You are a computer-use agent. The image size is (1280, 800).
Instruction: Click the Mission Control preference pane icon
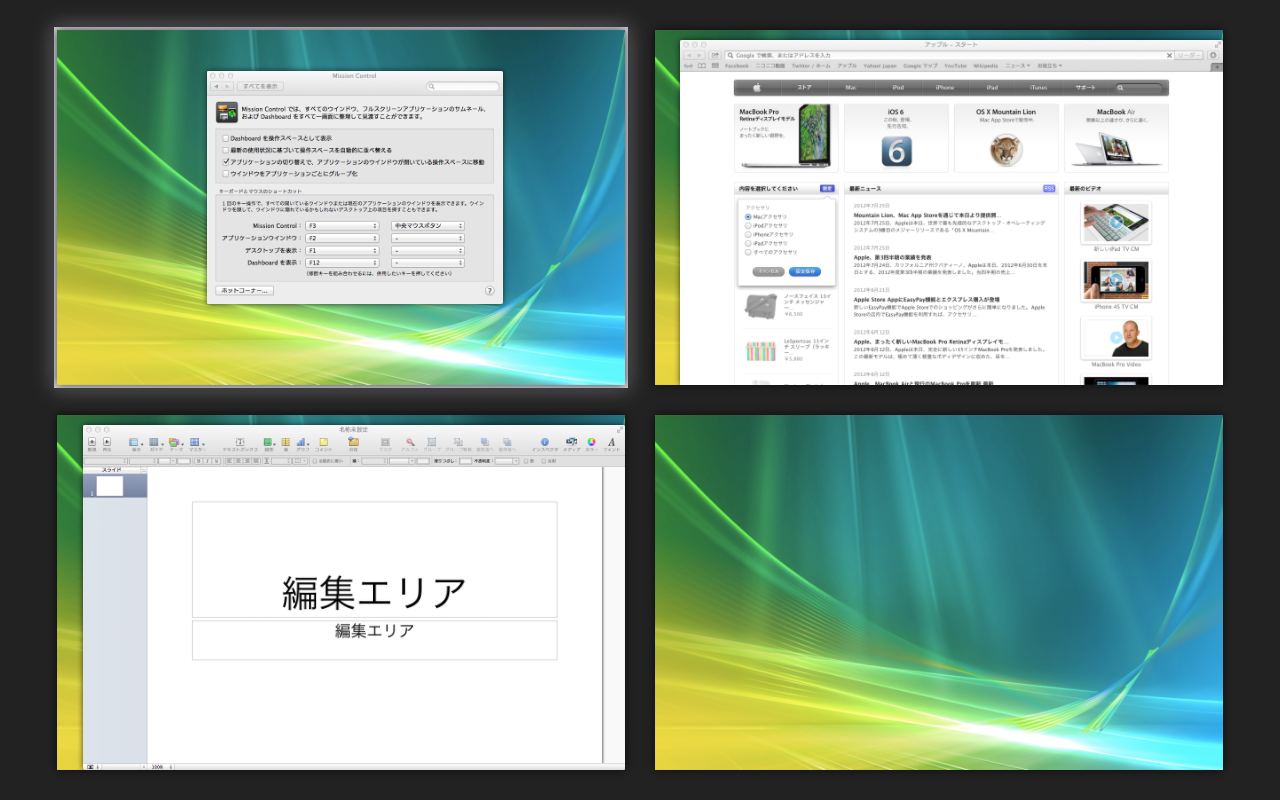tap(226, 113)
